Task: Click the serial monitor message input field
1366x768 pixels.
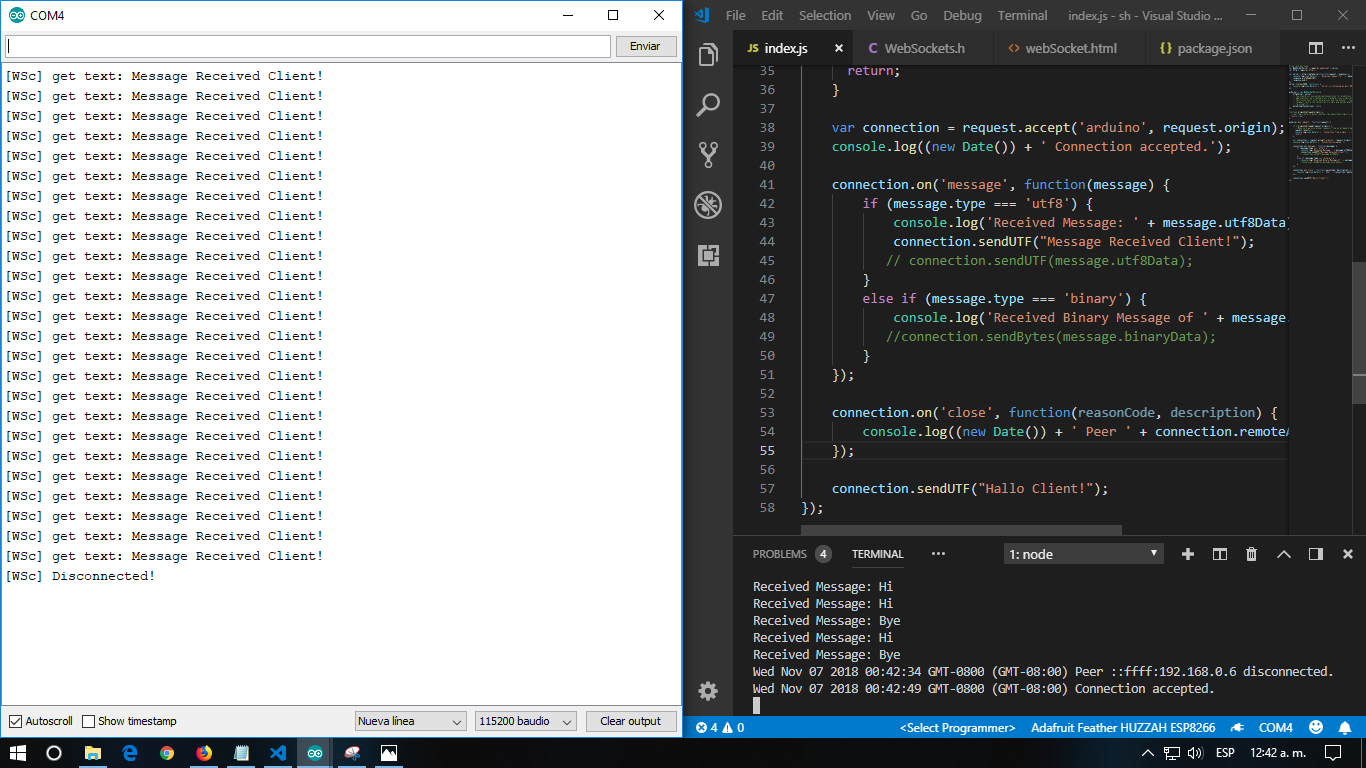Action: [307, 46]
